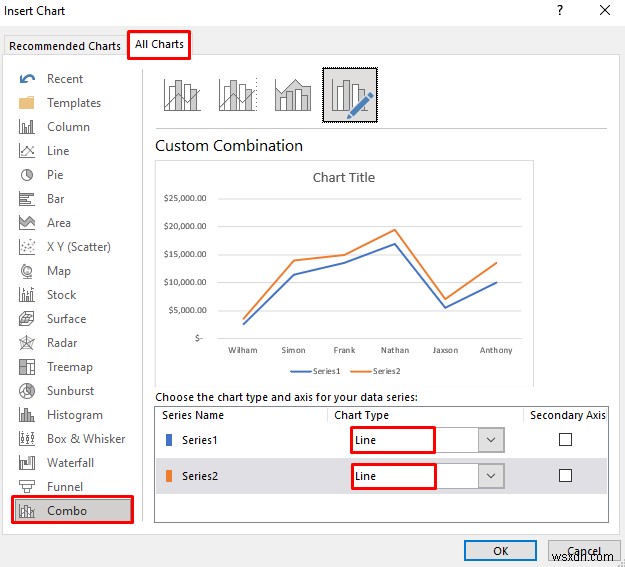Enable Secondary Axis for Series1
625x567 pixels.
point(565,439)
